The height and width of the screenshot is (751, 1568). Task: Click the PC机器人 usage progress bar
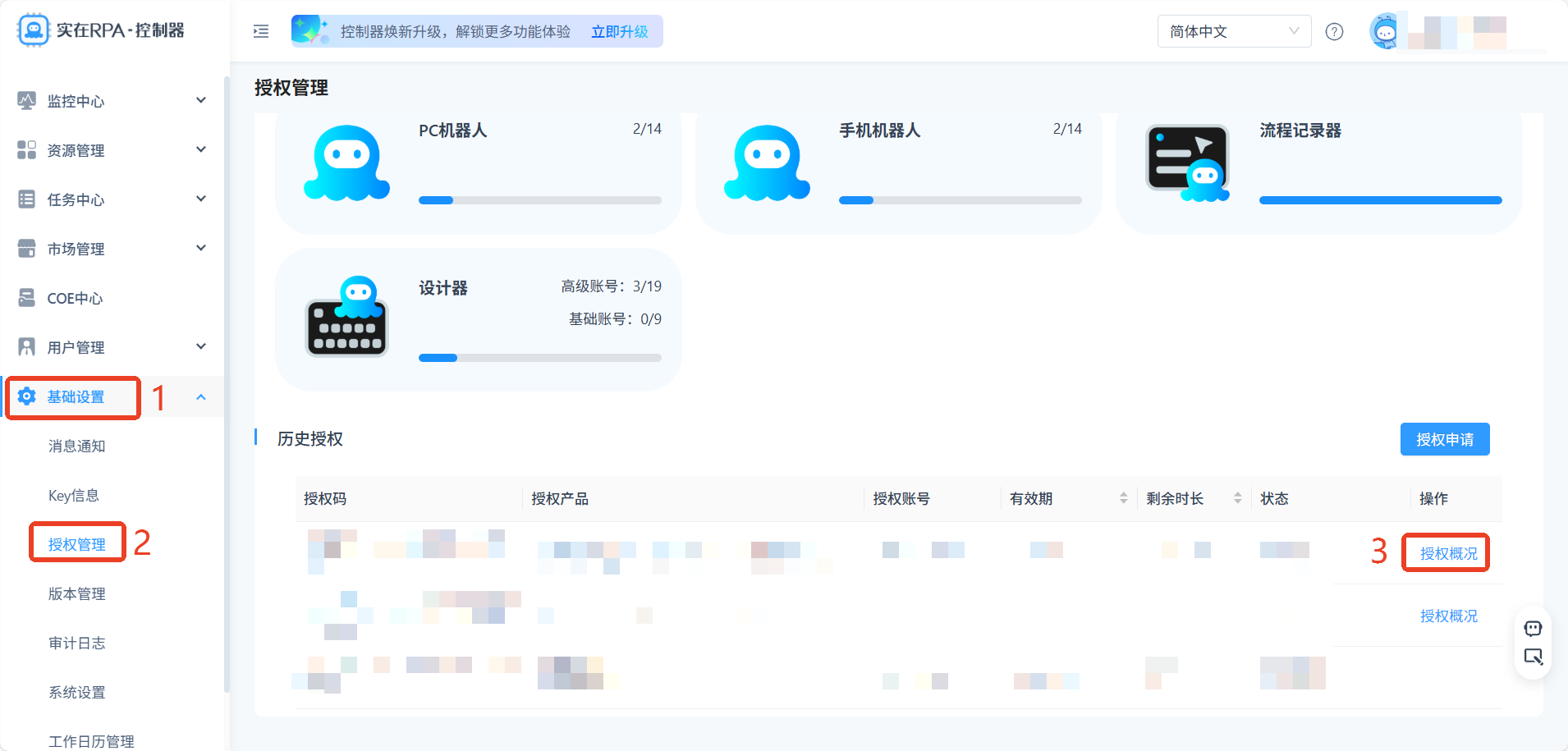pyautogui.click(x=540, y=200)
